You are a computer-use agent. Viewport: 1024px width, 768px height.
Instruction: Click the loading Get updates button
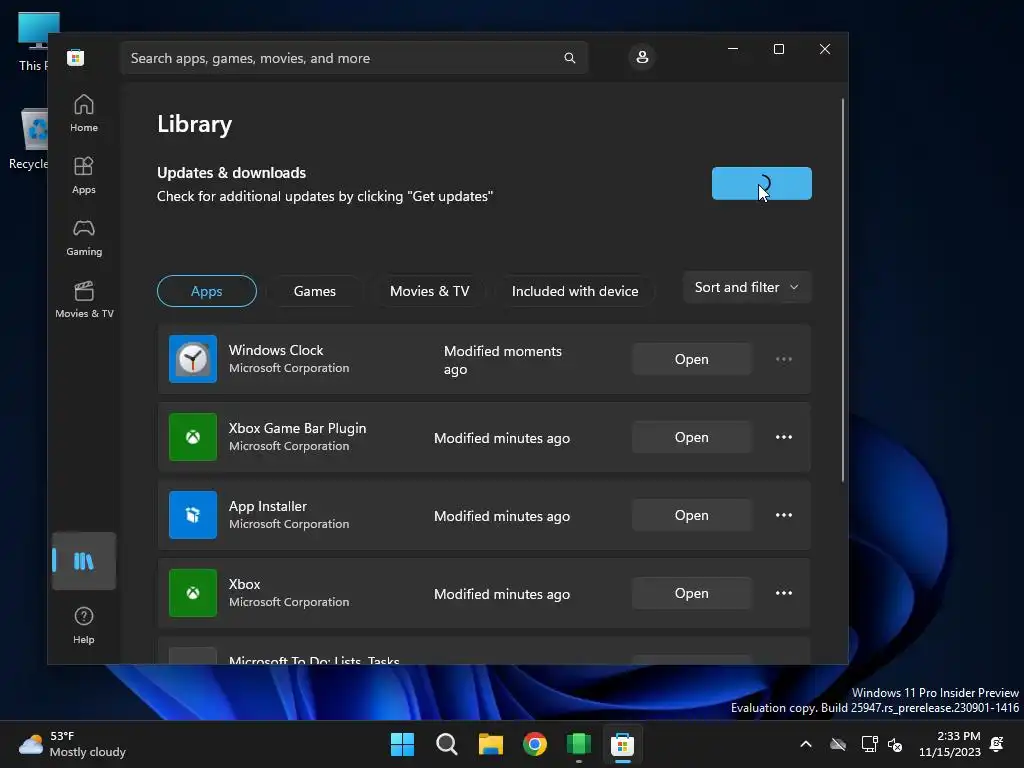[761, 184]
